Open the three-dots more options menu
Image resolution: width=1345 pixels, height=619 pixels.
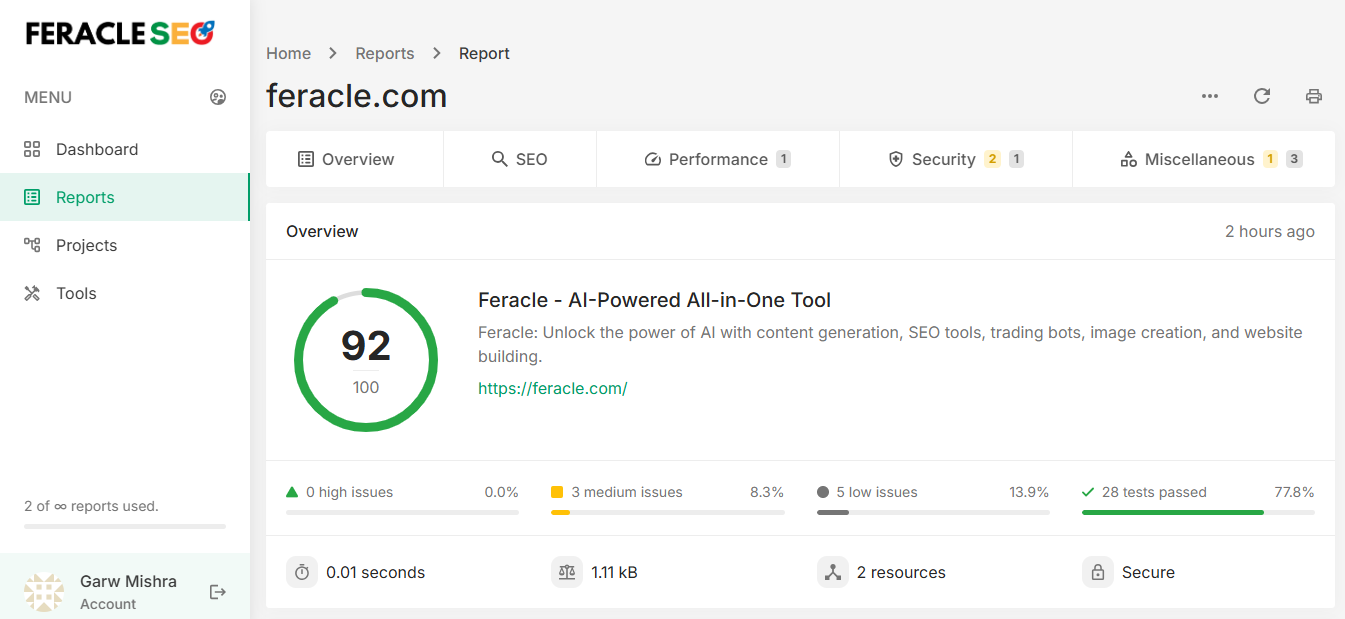[1210, 96]
